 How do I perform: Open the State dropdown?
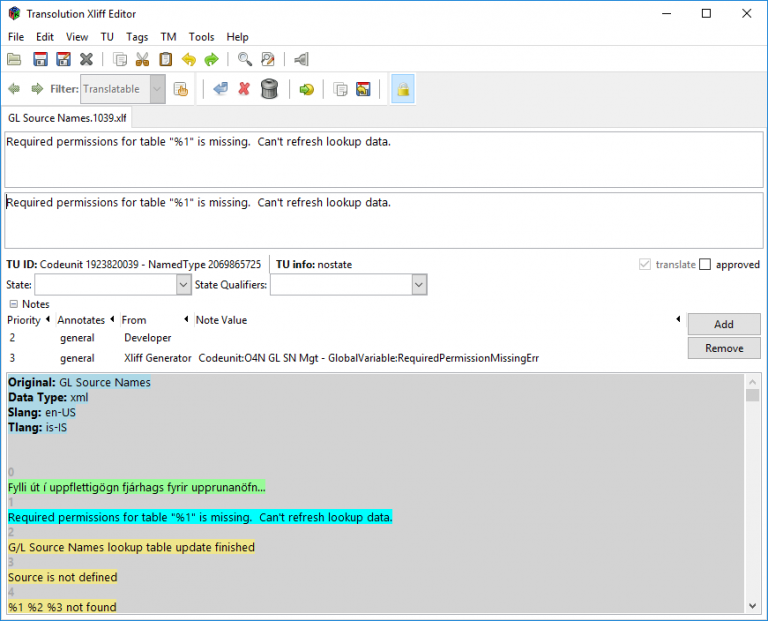(x=183, y=285)
